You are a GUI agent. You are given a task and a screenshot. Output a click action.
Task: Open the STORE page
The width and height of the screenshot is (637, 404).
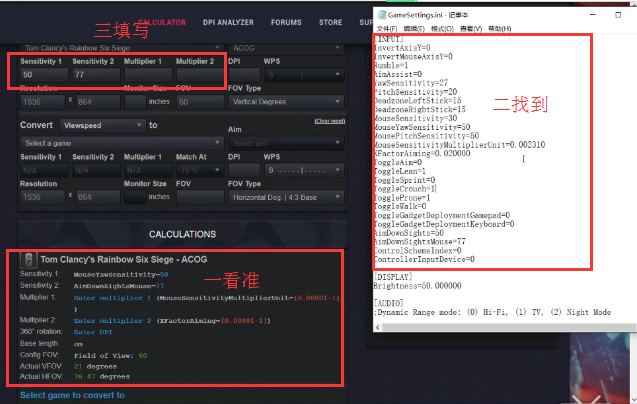point(331,22)
